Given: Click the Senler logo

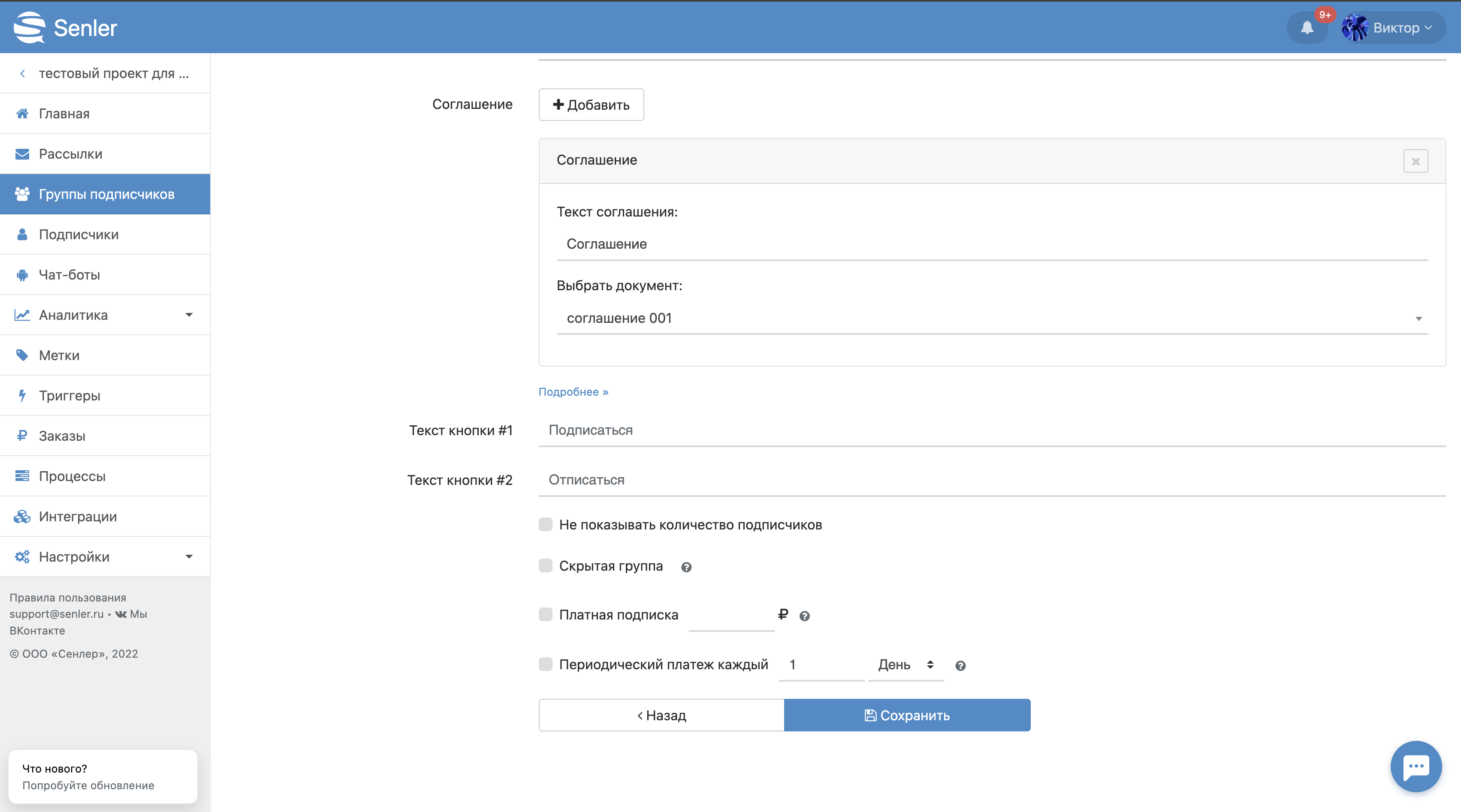Looking at the screenshot, I should tap(65, 27).
